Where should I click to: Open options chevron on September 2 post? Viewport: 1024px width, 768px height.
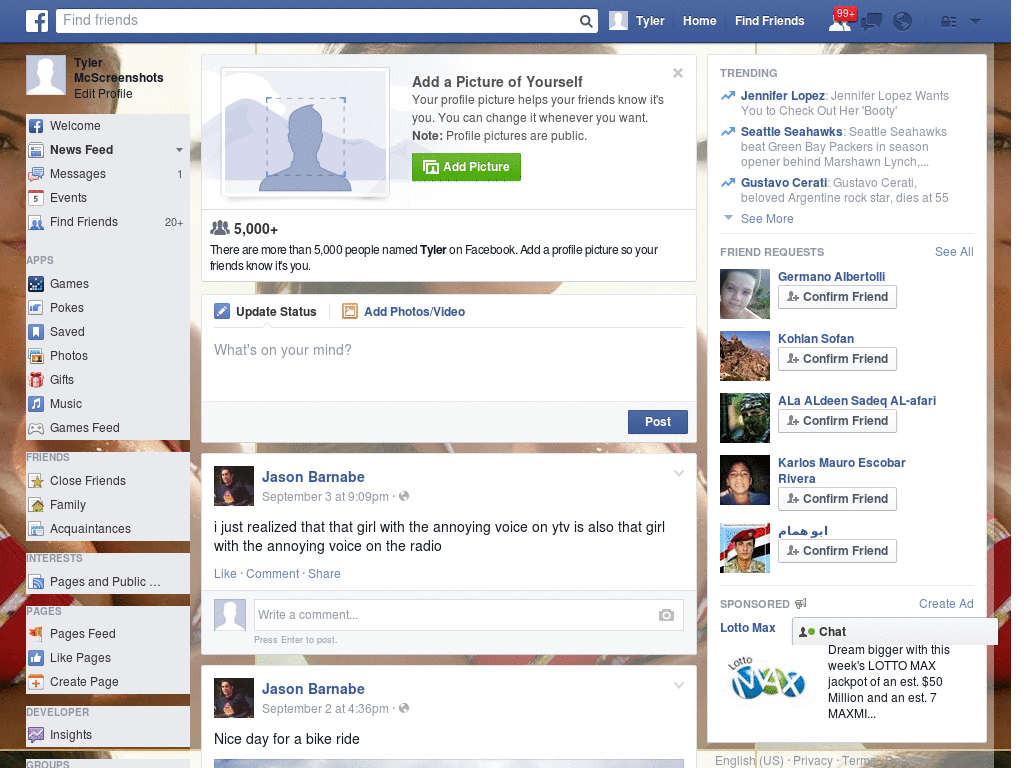(x=679, y=685)
